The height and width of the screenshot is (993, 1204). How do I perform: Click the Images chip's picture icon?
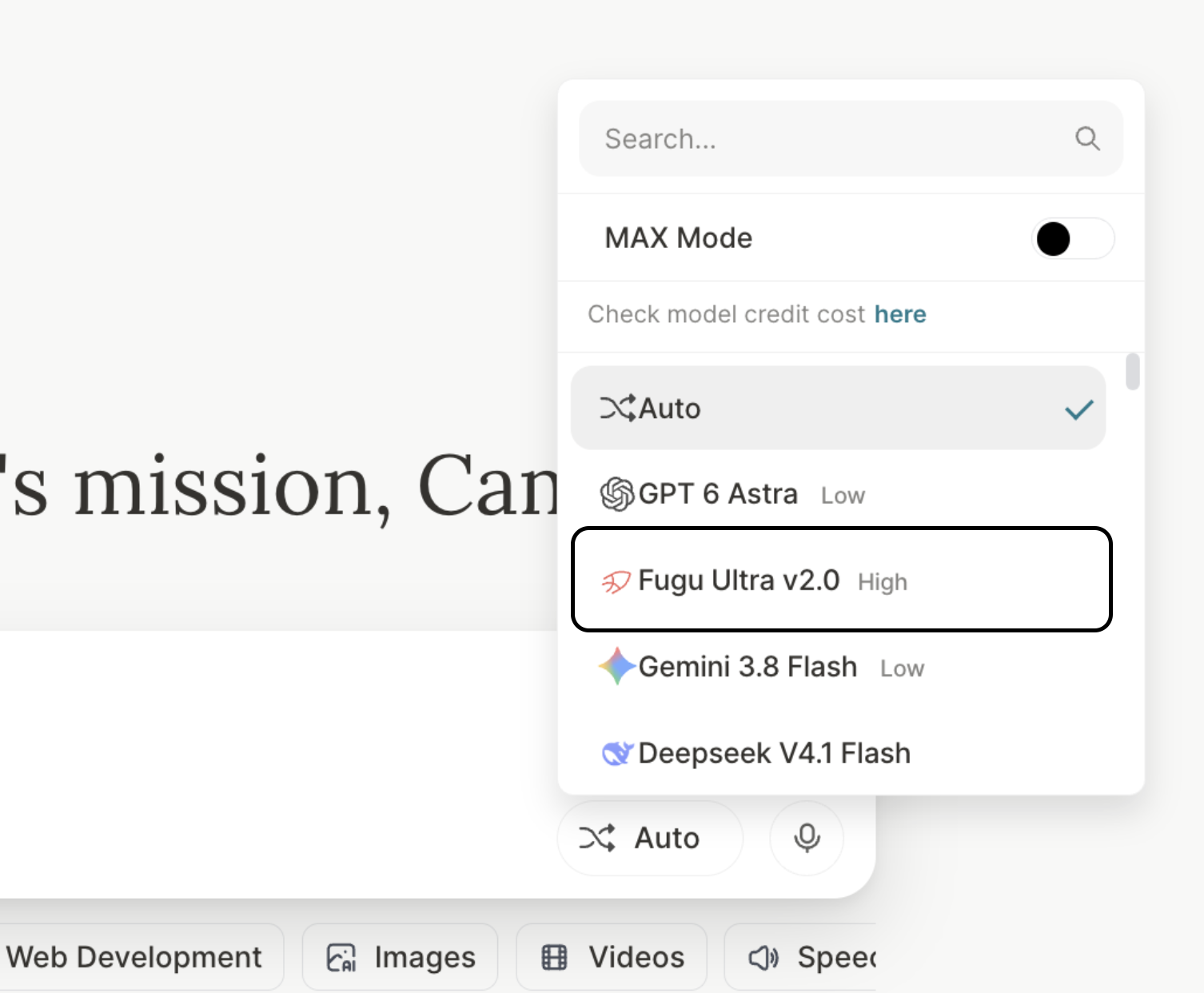click(x=341, y=957)
